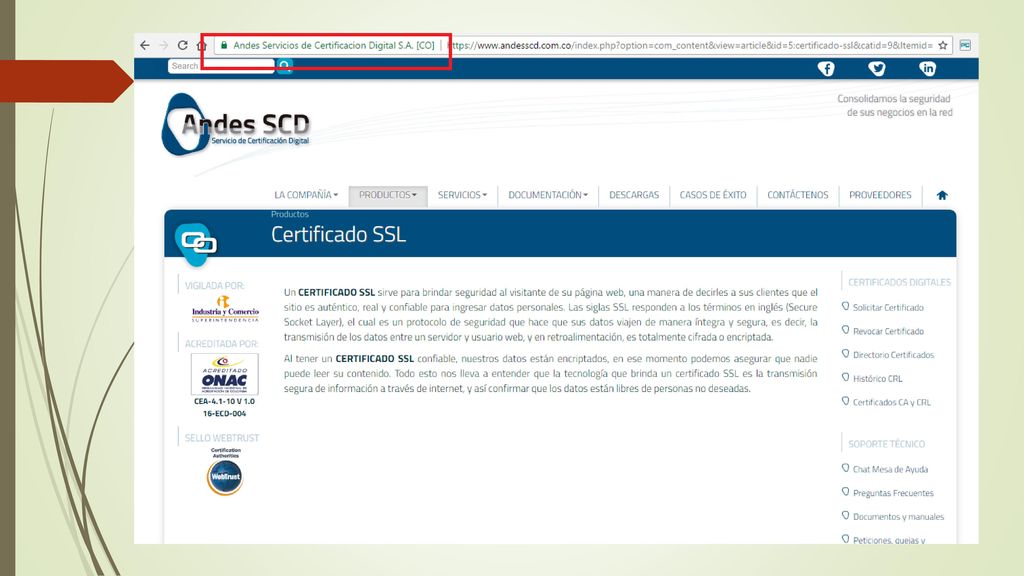The image size is (1024, 576).
Task: Click the green padlock security icon
Action: [x=224, y=45]
